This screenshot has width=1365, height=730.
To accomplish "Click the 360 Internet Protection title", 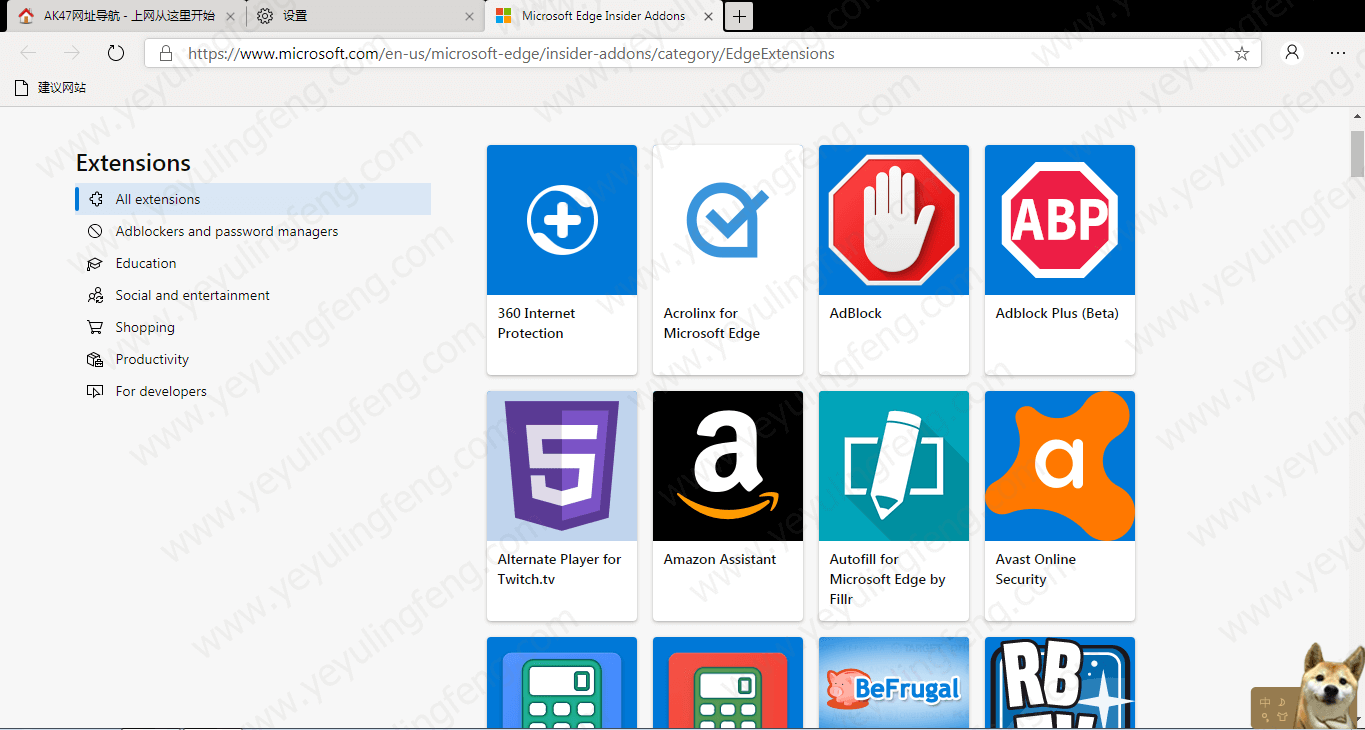I will point(536,323).
